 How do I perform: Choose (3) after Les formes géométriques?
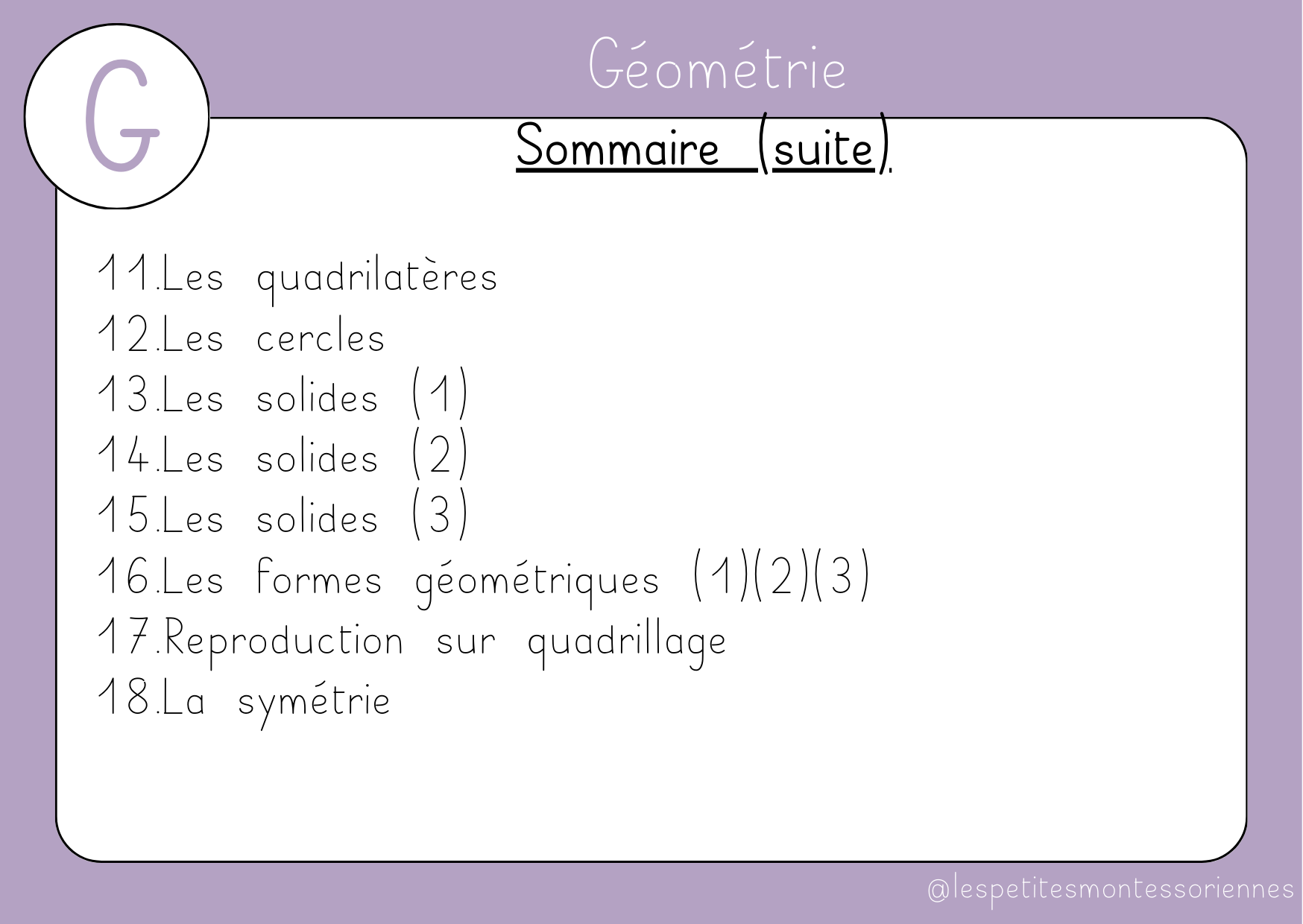click(x=841, y=577)
